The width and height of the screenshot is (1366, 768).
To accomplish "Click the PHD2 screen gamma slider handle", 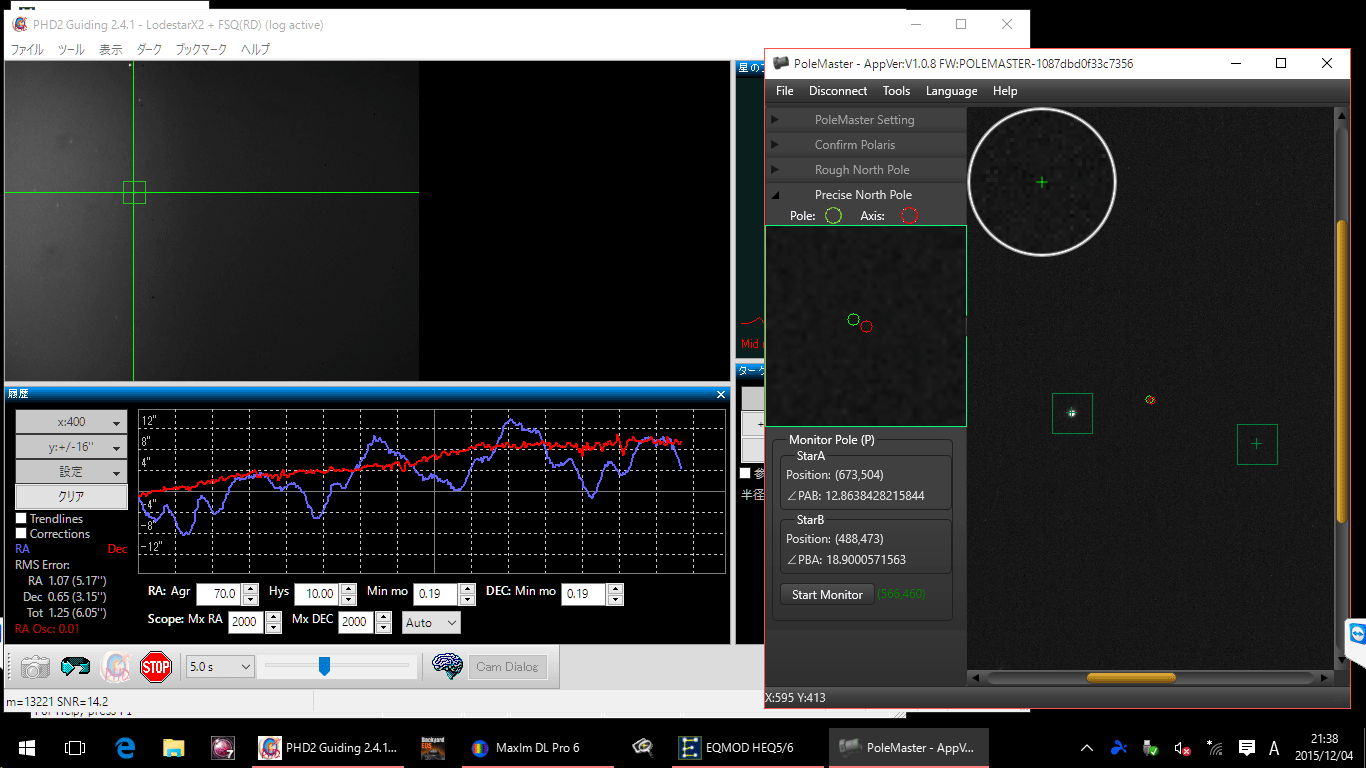I will tap(324, 666).
